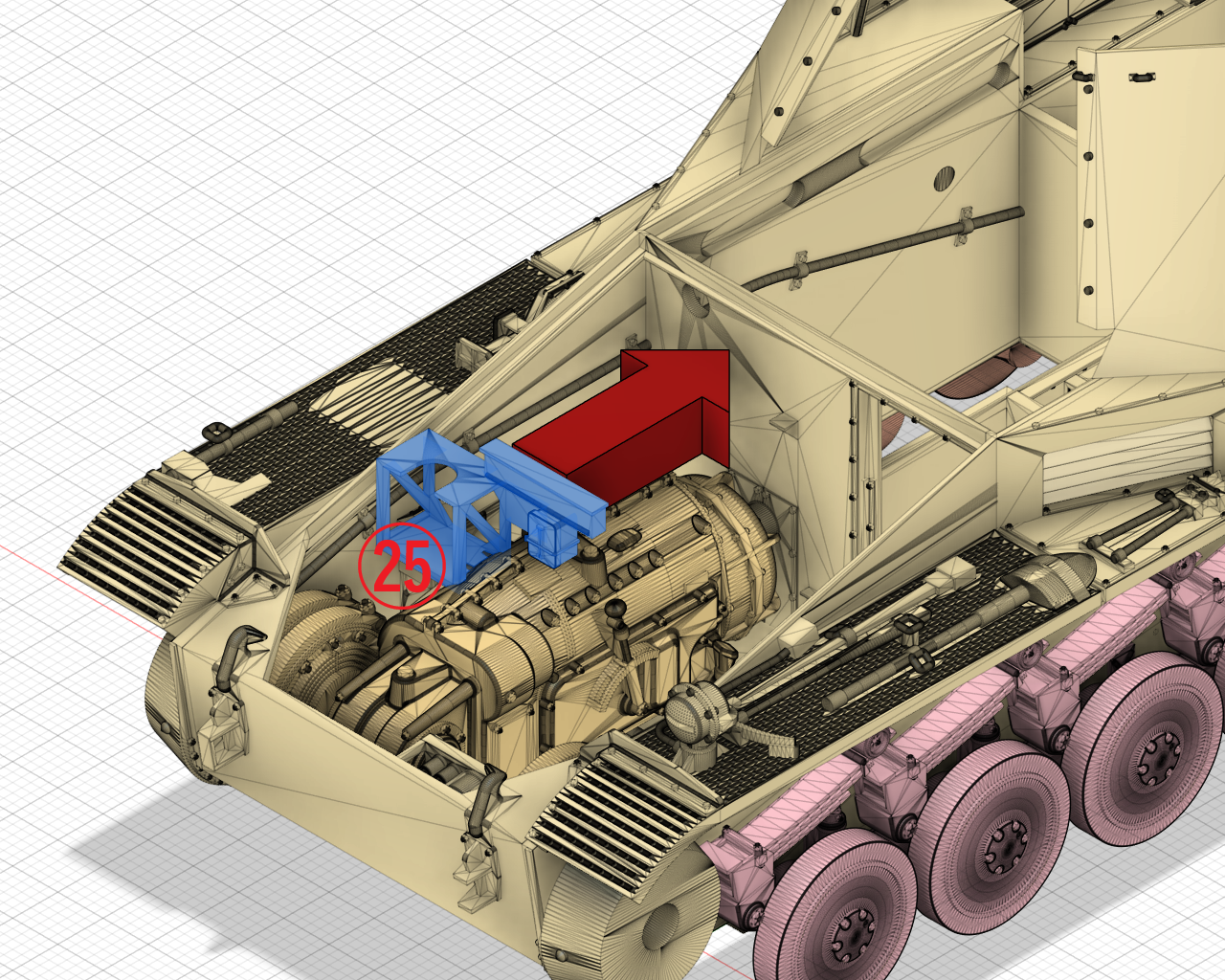
Task: Click the red circled number 25 label
Action: pos(402,566)
